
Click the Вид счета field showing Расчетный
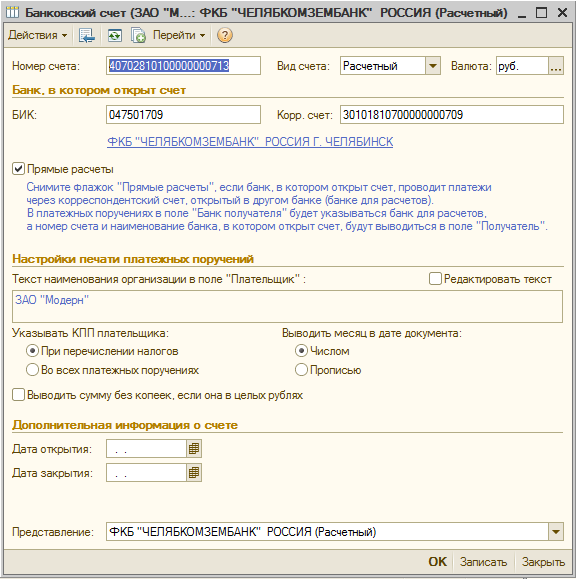click(x=383, y=66)
